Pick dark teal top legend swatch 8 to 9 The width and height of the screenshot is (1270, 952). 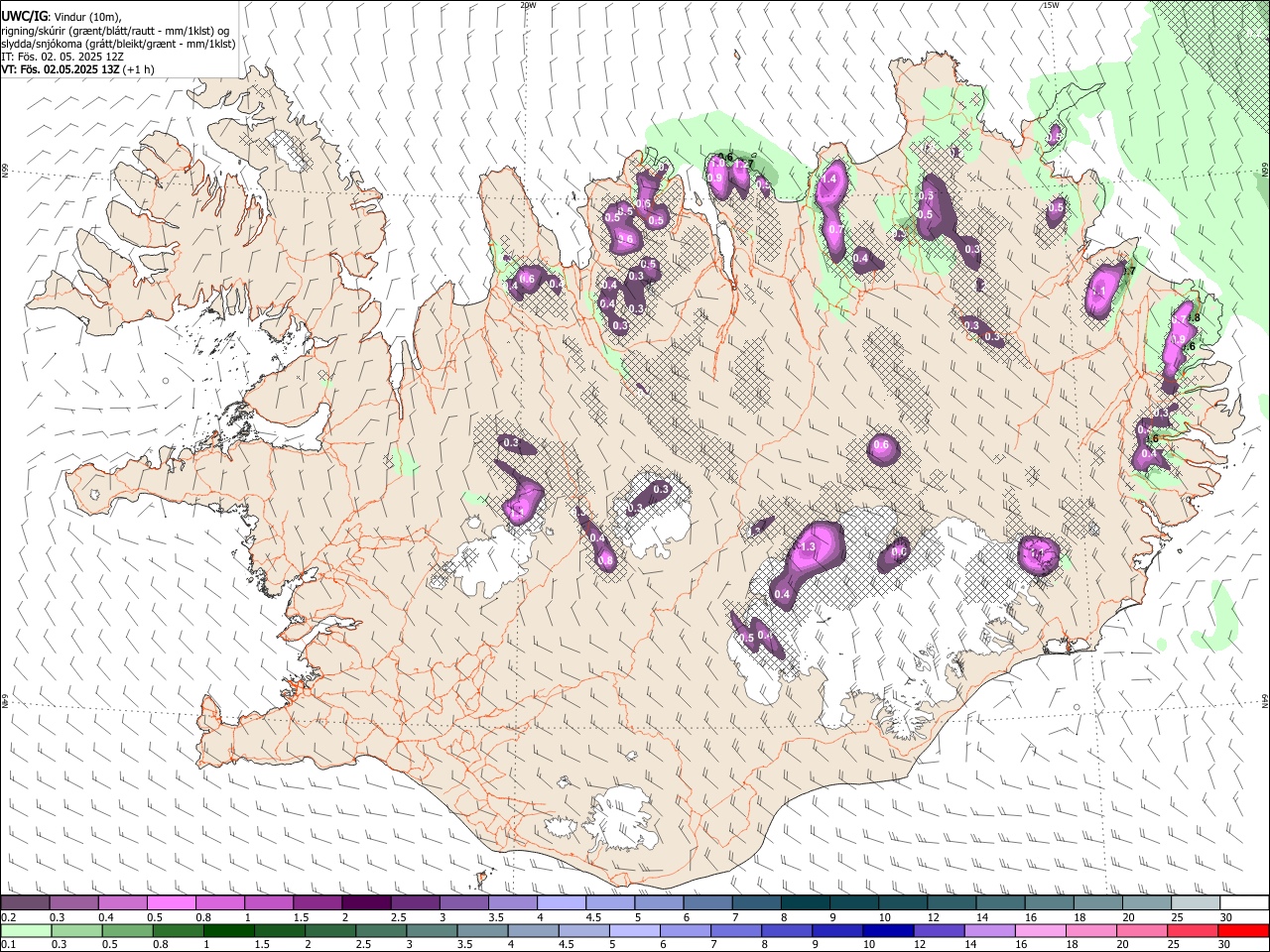point(804,902)
